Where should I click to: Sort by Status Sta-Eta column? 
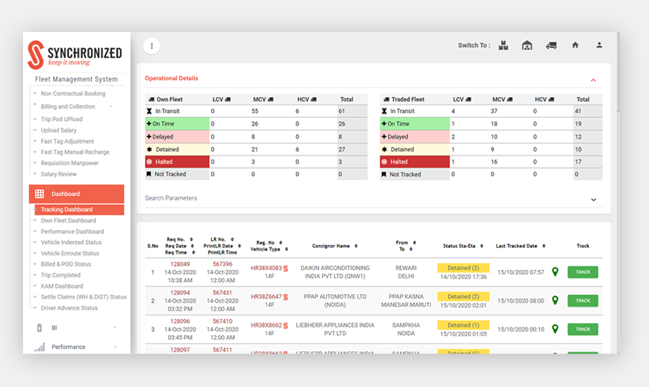(x=481, y=246)
